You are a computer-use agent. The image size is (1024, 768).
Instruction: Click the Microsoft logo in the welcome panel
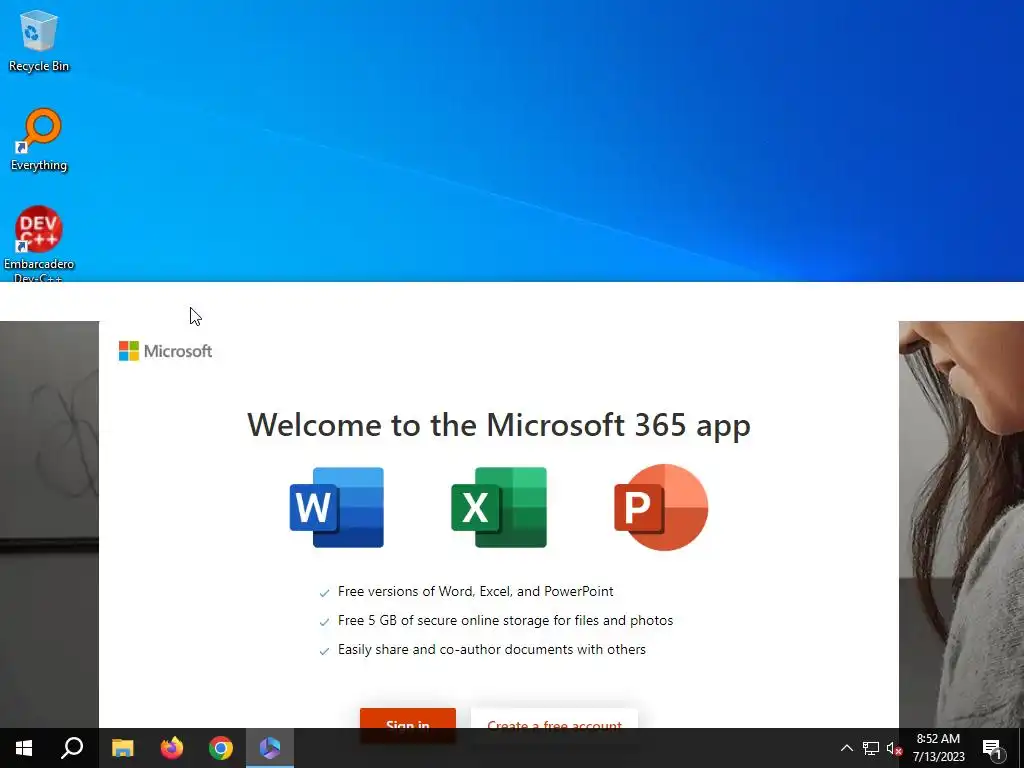tap(165, 351)
